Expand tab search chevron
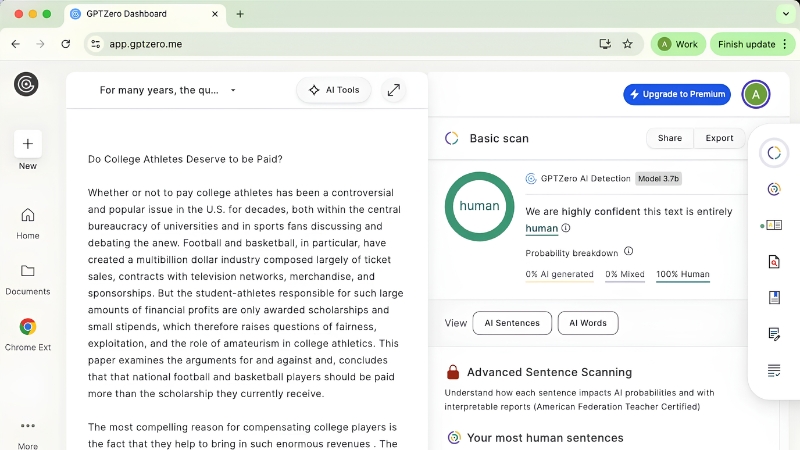Screen dimensions: 800x450 point(786,14)
